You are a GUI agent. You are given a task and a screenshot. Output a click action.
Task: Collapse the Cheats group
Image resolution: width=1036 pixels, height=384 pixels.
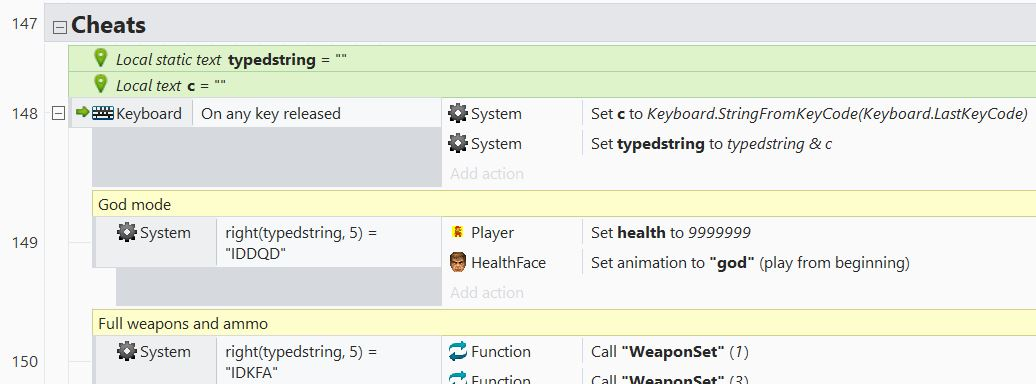pyautogui.click(x=59, y=27)
